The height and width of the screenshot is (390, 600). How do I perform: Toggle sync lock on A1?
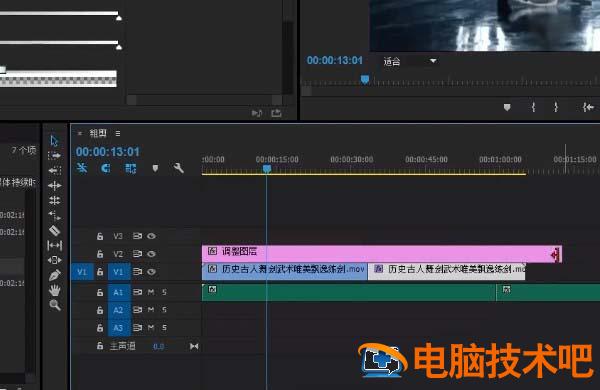tap(137, 292)
